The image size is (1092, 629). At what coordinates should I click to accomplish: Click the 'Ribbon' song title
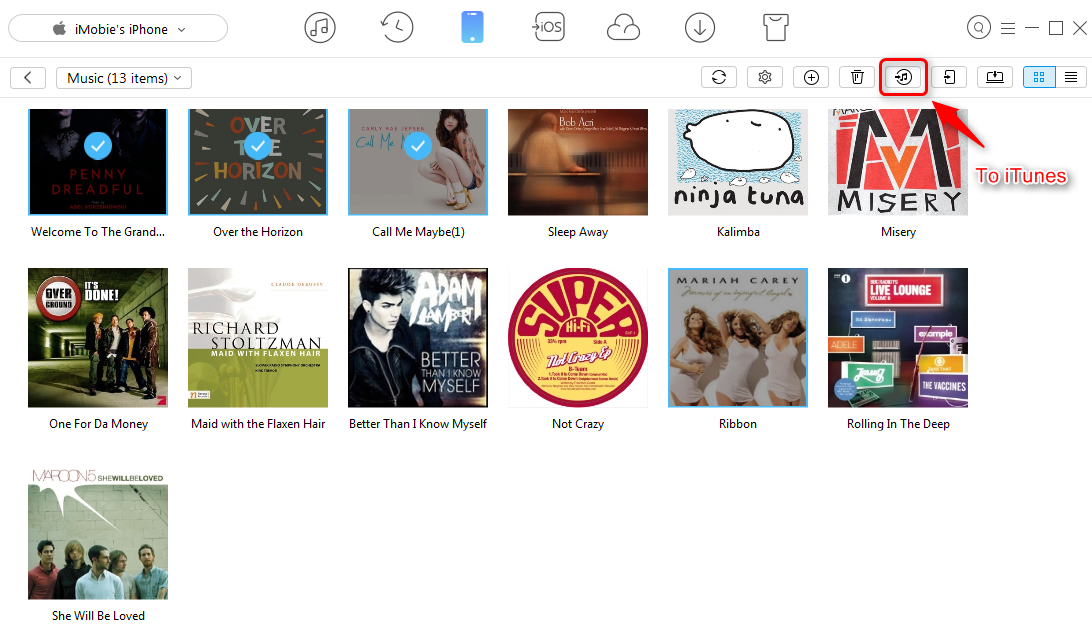pos(738,424)
